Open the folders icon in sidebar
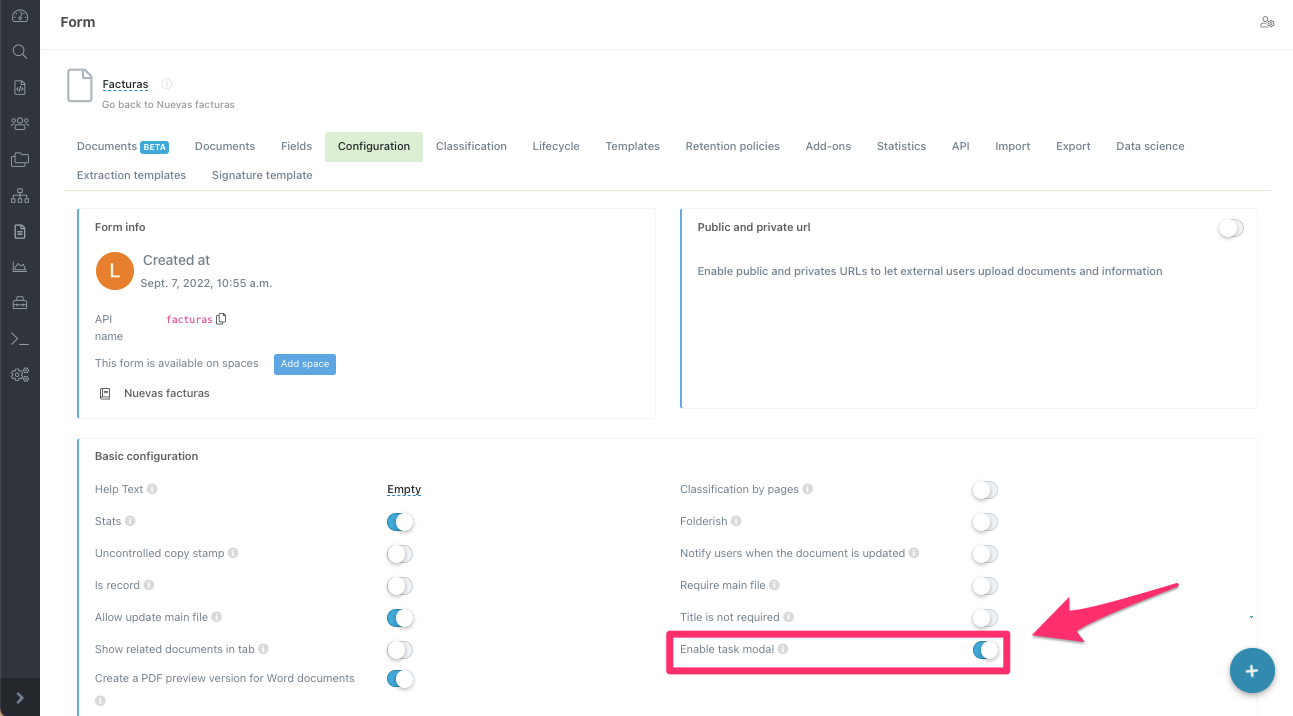 (x=19, y=160)
